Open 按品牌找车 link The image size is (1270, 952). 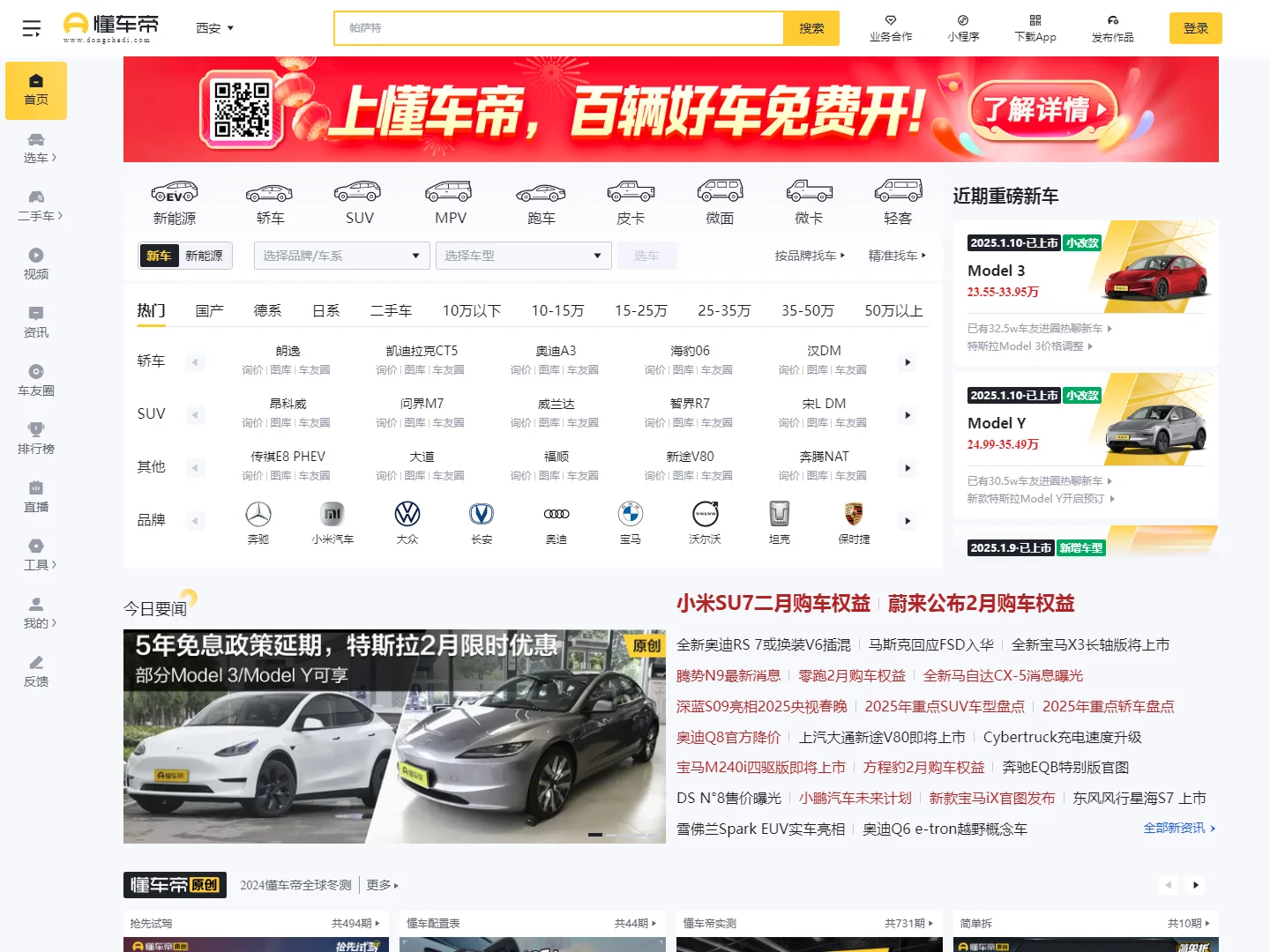click(810, 256)
